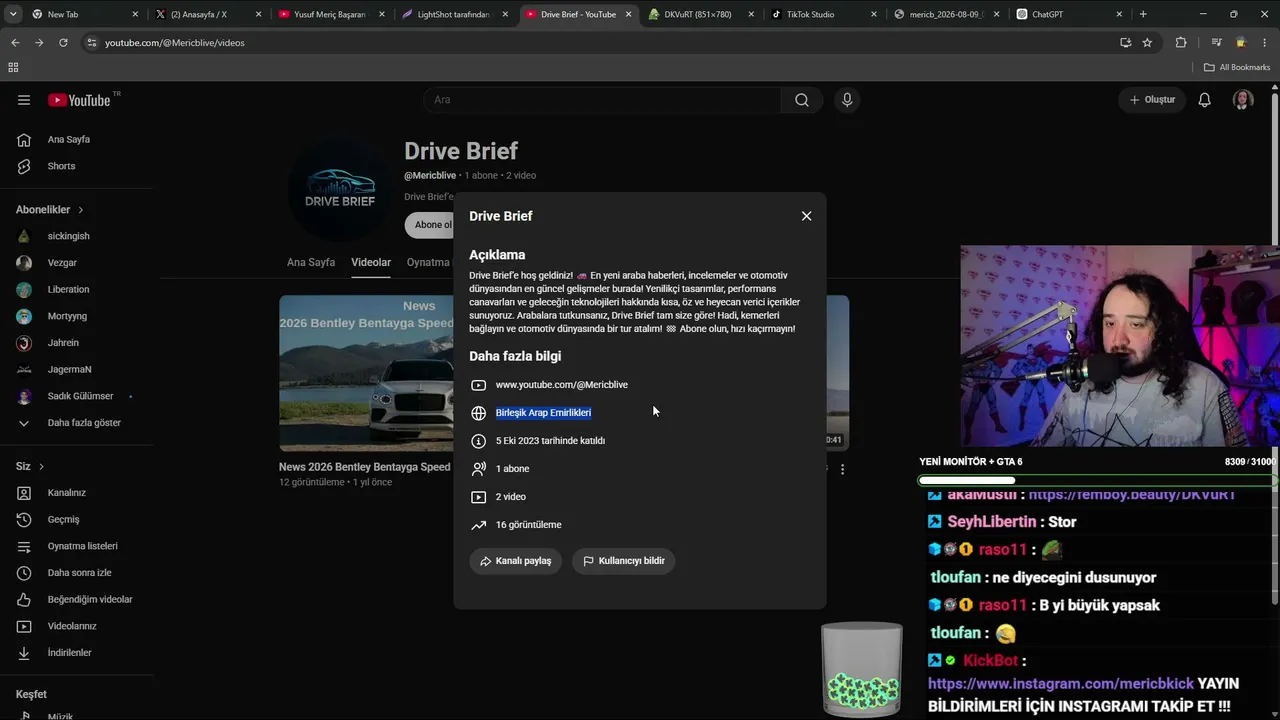Open Videolarınız in the sidebar
This screenshot has height=720, width=1280.
click(x=72, y=626)
